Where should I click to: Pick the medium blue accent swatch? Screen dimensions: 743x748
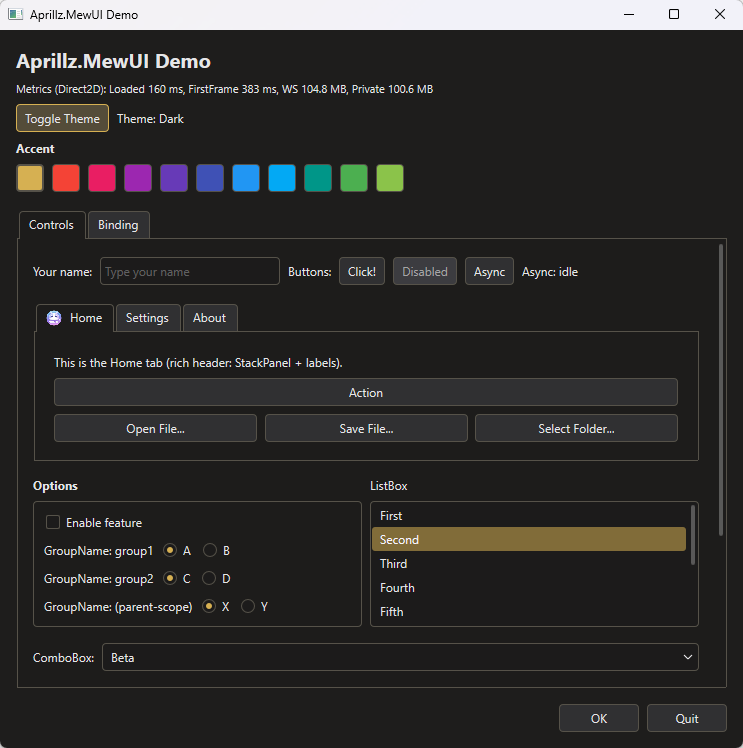pyautogui.click(x=246, y=178)
